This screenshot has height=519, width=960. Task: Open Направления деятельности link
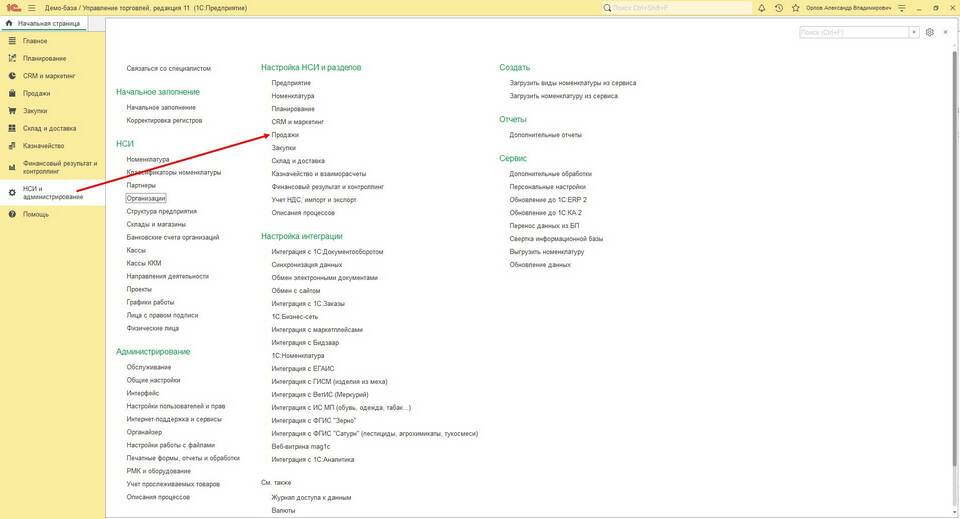coord(168,277)
